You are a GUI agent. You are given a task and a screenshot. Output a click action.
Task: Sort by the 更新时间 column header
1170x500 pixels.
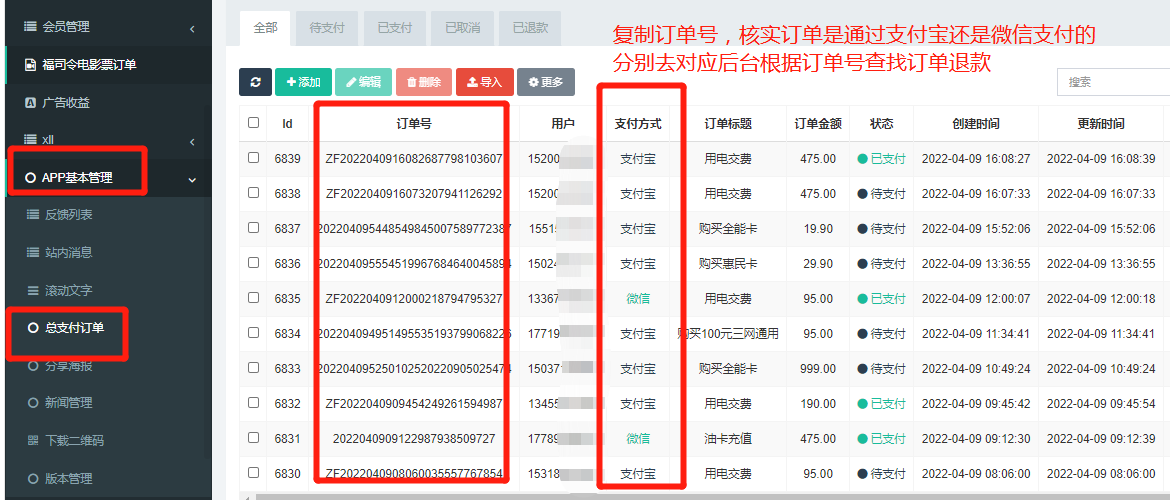pyautogui.click(x=1101, y=124)
